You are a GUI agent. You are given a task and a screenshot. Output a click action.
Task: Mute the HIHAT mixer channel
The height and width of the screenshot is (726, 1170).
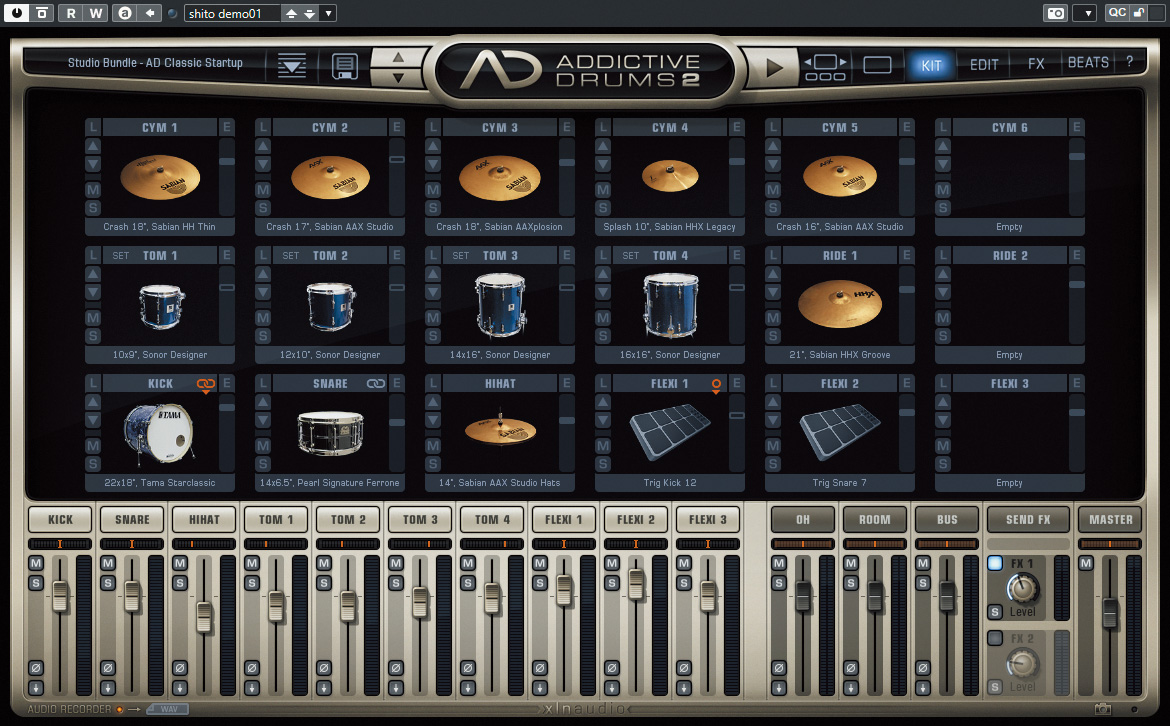coord(180,563)
